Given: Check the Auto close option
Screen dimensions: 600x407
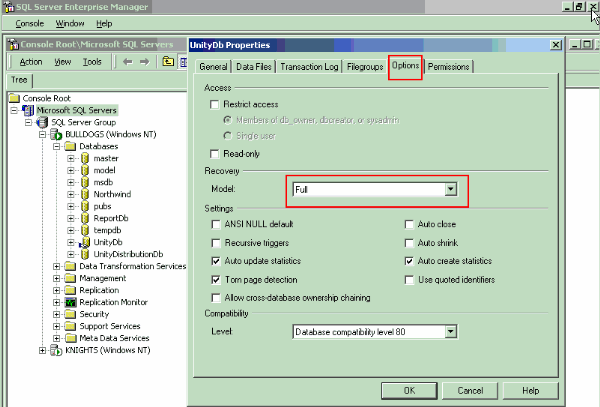Looking at the screenshot, I should click(x=409, y=224).
